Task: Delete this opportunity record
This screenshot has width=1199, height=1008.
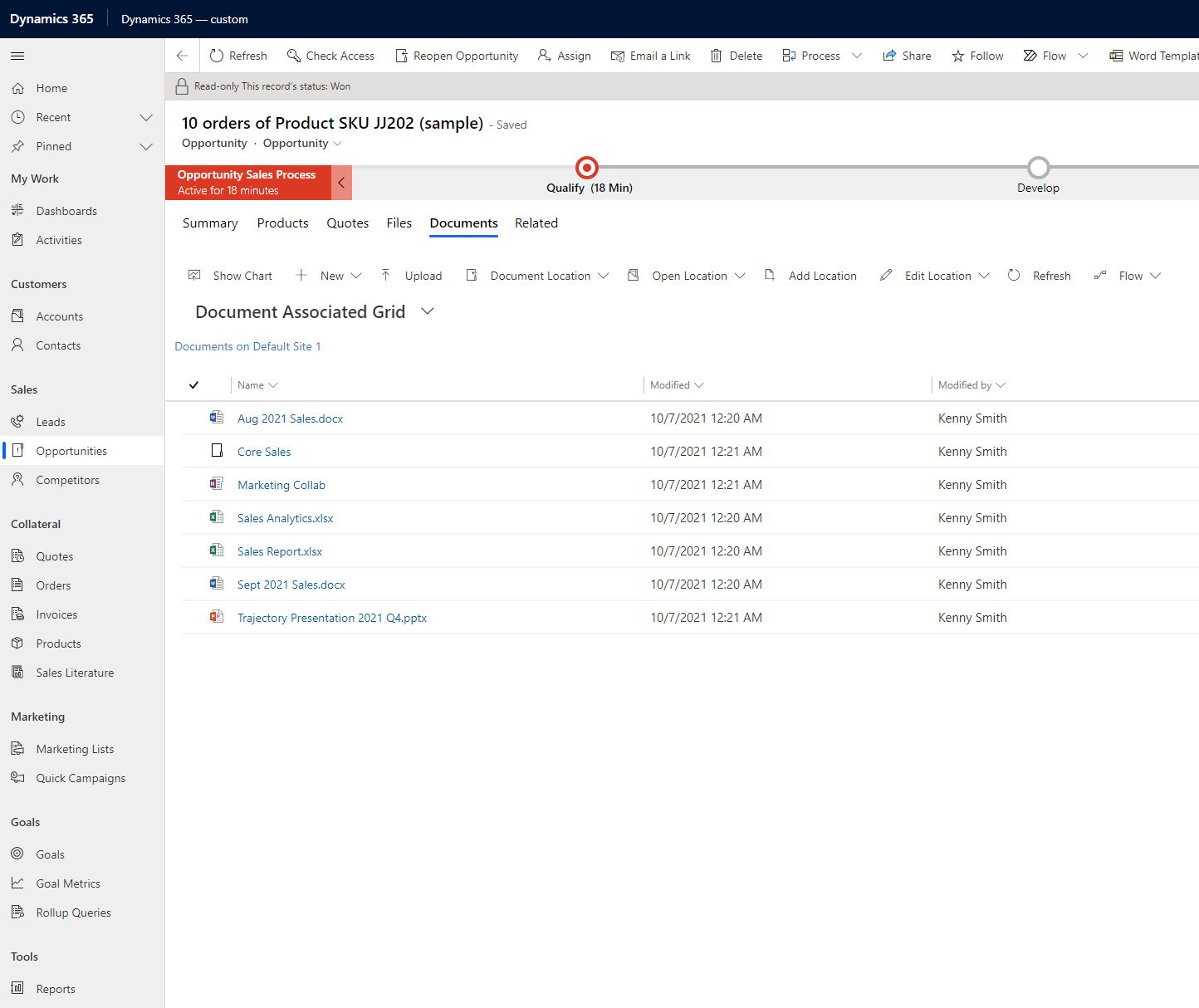Action: (737, 56)
